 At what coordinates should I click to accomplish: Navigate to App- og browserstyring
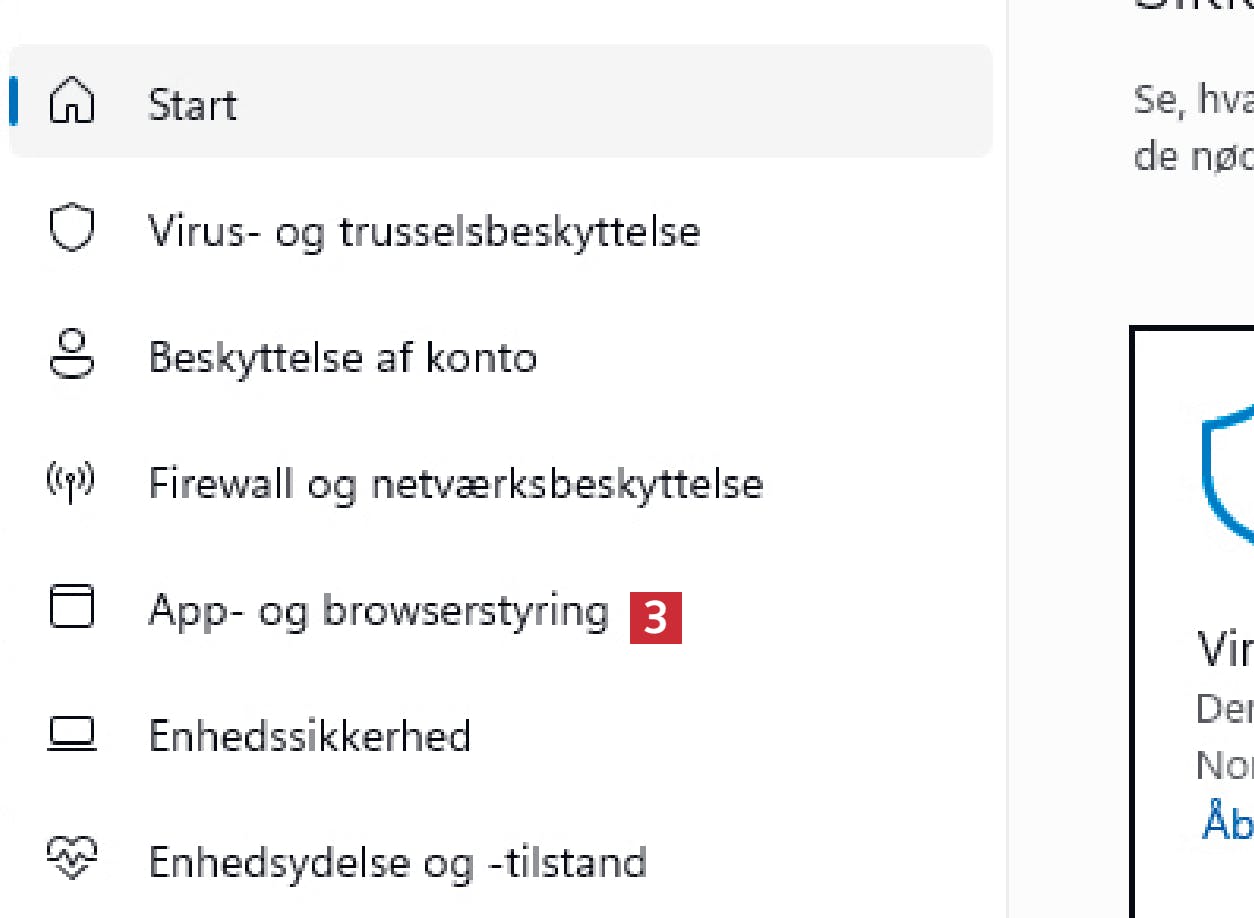click(378, 610)
